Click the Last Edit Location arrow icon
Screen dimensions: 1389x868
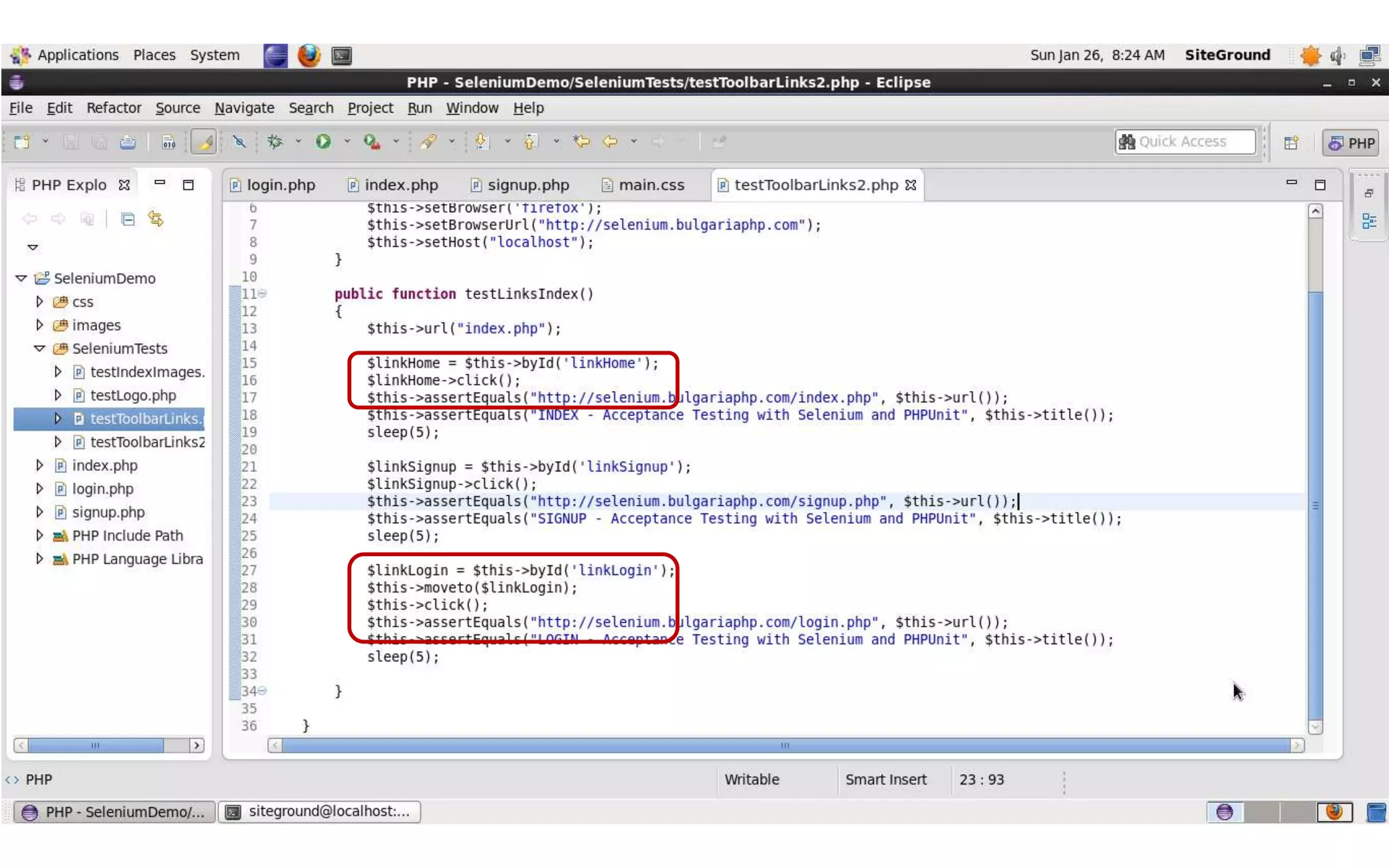(x=581, y=142)
